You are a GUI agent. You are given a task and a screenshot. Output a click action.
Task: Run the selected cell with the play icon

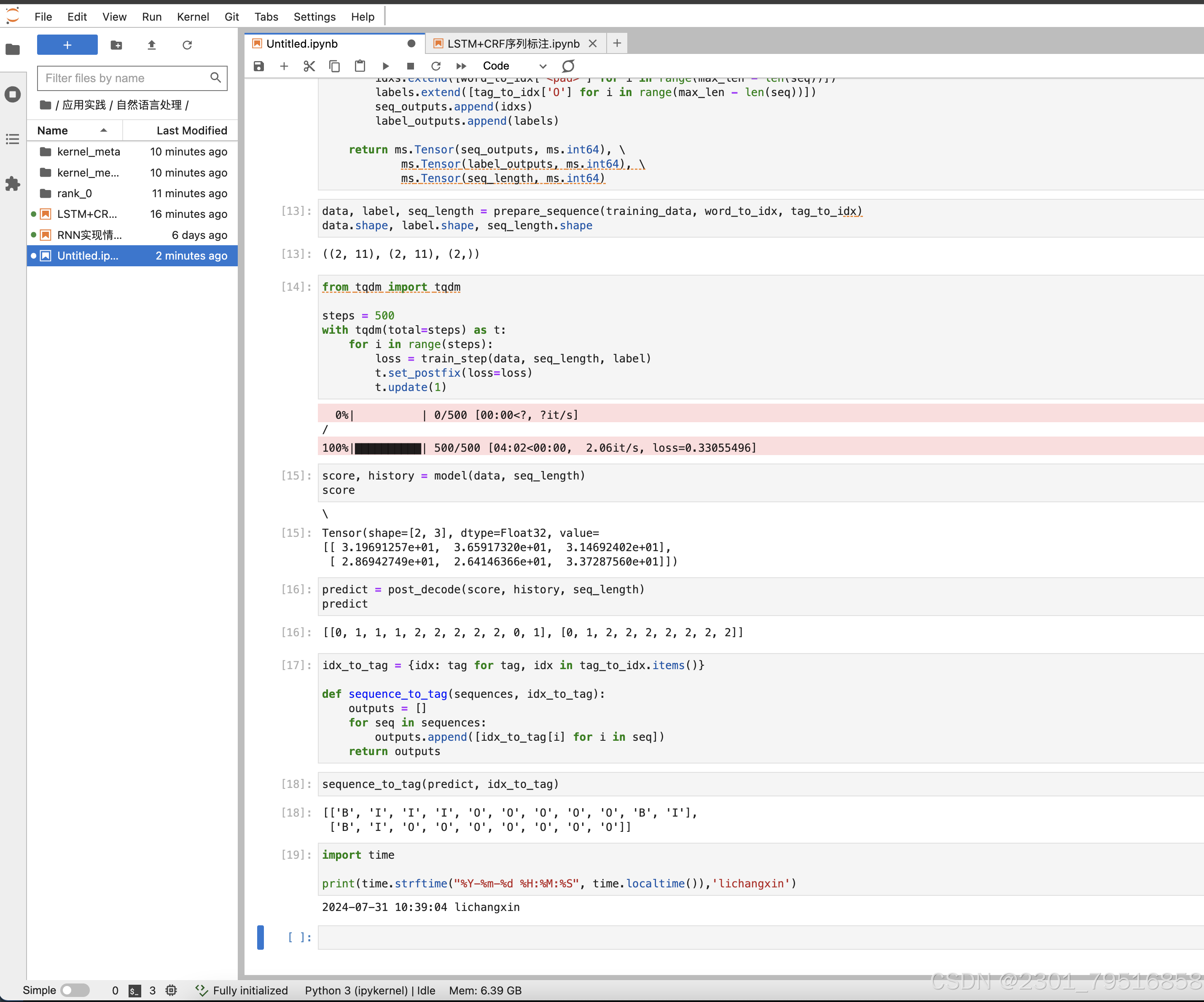pos(385,66)
